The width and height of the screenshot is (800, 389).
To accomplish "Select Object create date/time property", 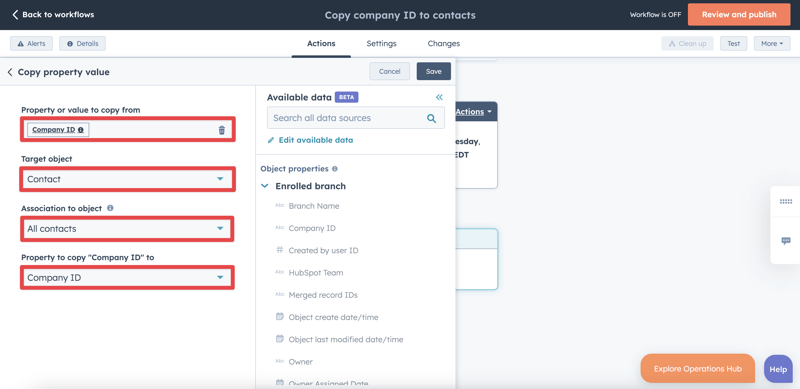I will point(333,317).
